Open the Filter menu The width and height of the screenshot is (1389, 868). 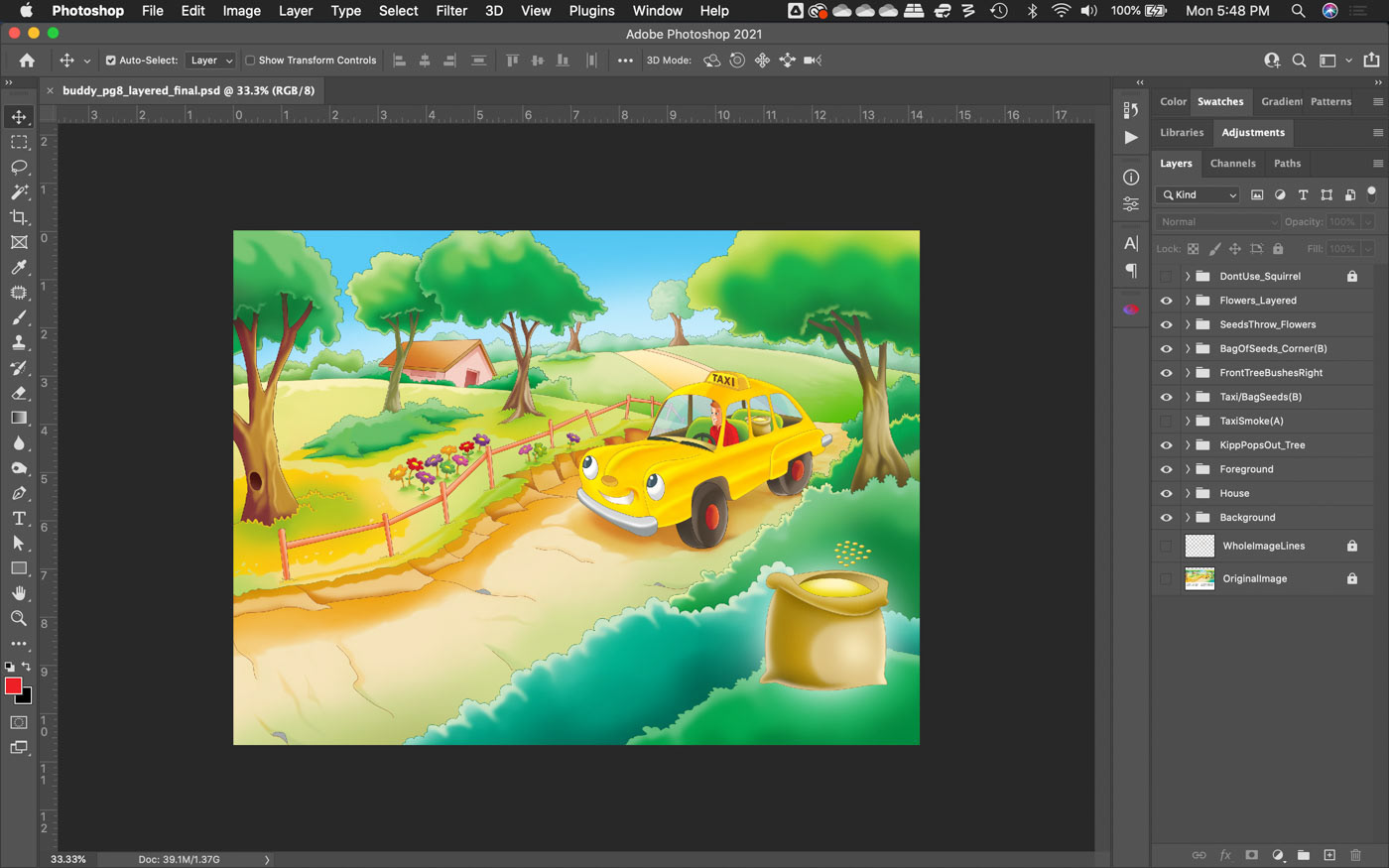[451, 11]
